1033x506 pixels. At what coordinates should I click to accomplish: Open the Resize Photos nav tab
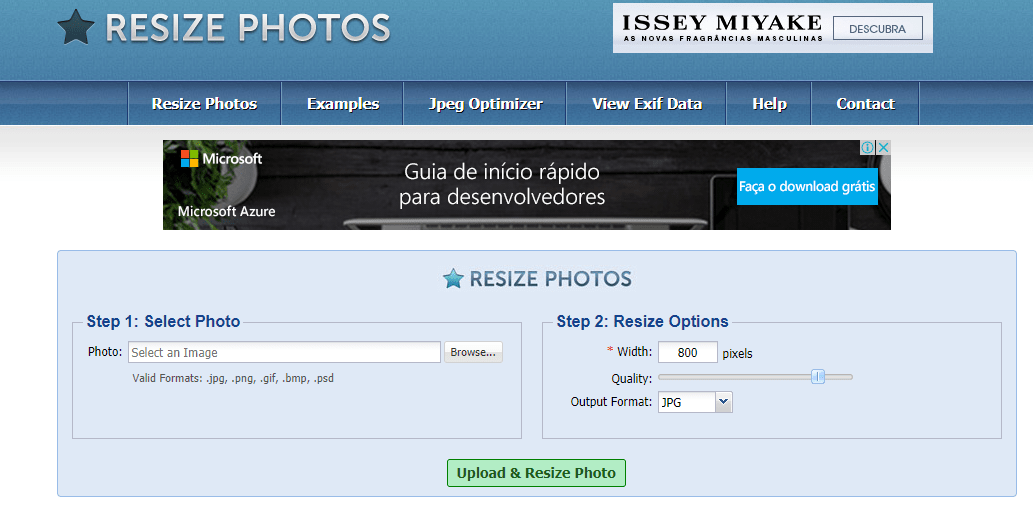[204, 104]
